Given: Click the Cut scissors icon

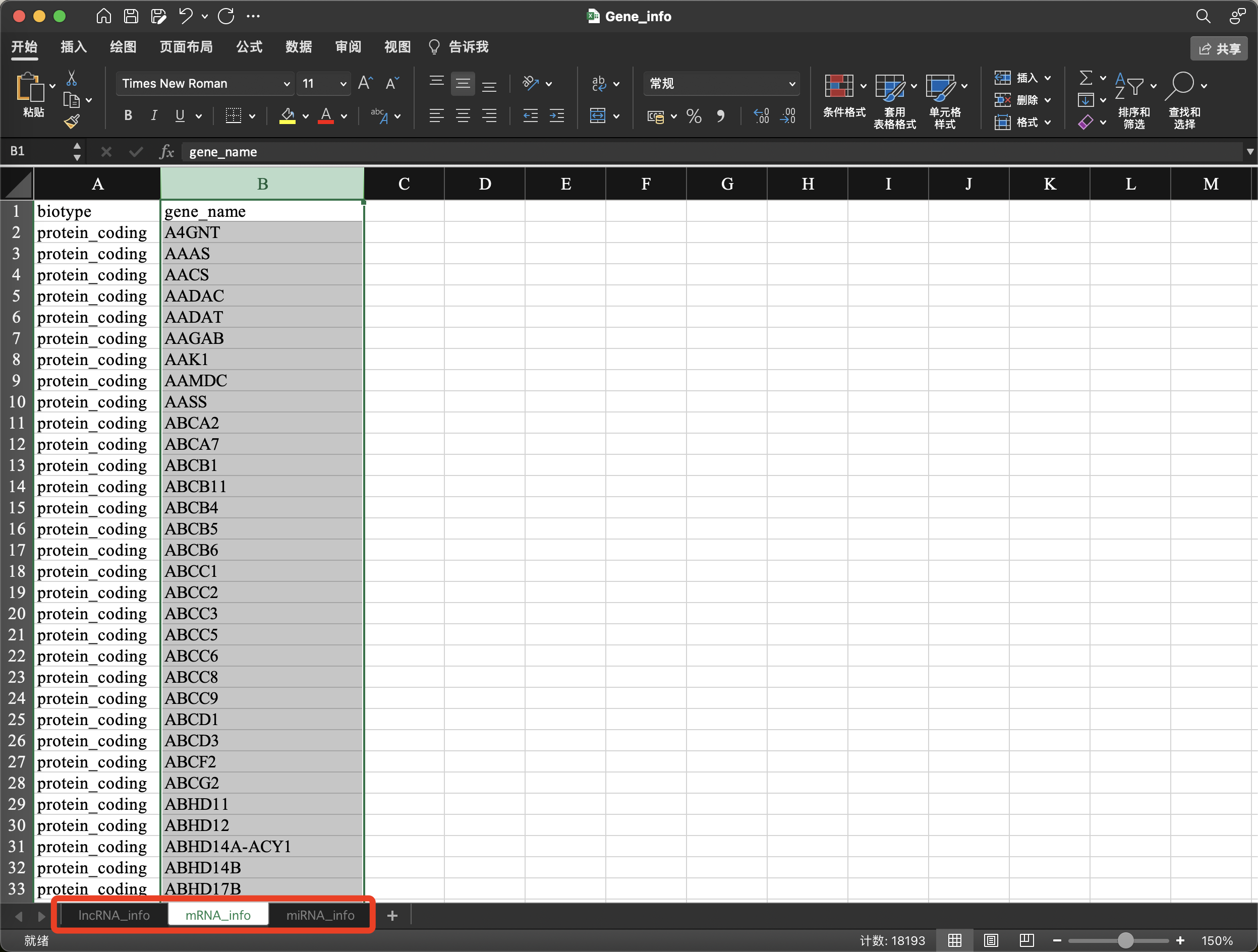Looking at the screenshot, I should (x=72, y=78).
